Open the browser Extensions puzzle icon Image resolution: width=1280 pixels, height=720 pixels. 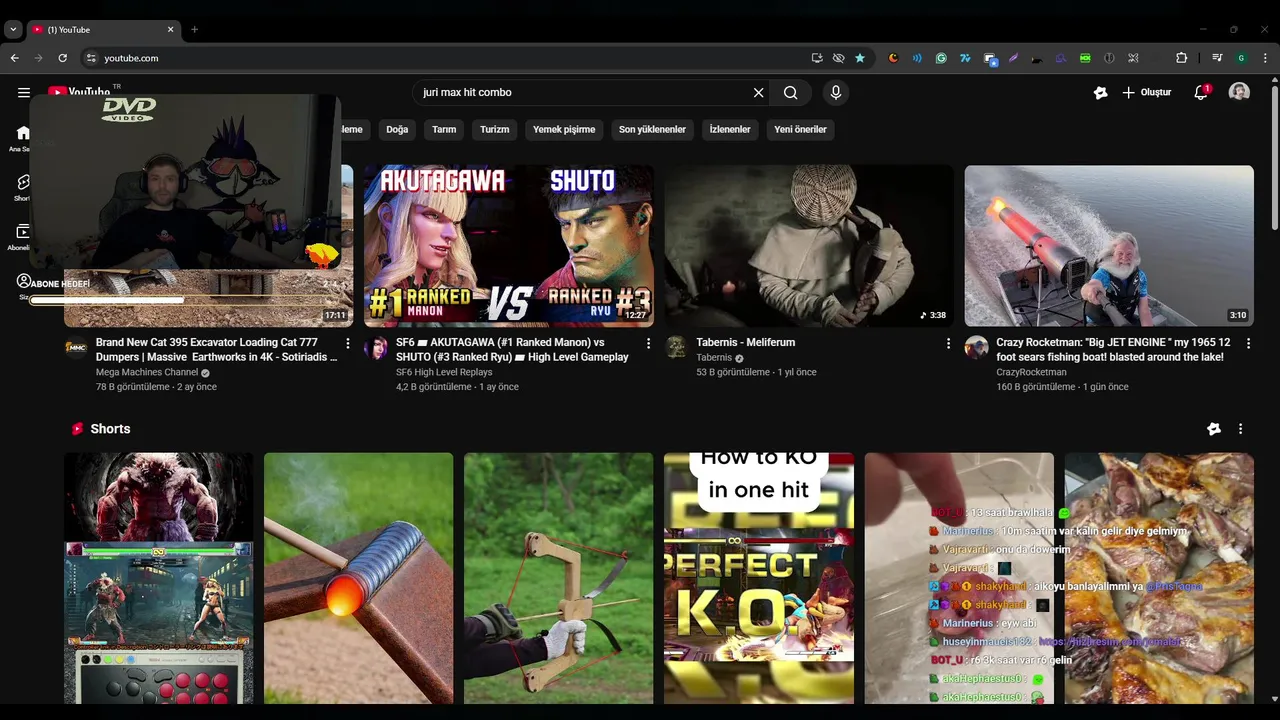[1181, 58]
